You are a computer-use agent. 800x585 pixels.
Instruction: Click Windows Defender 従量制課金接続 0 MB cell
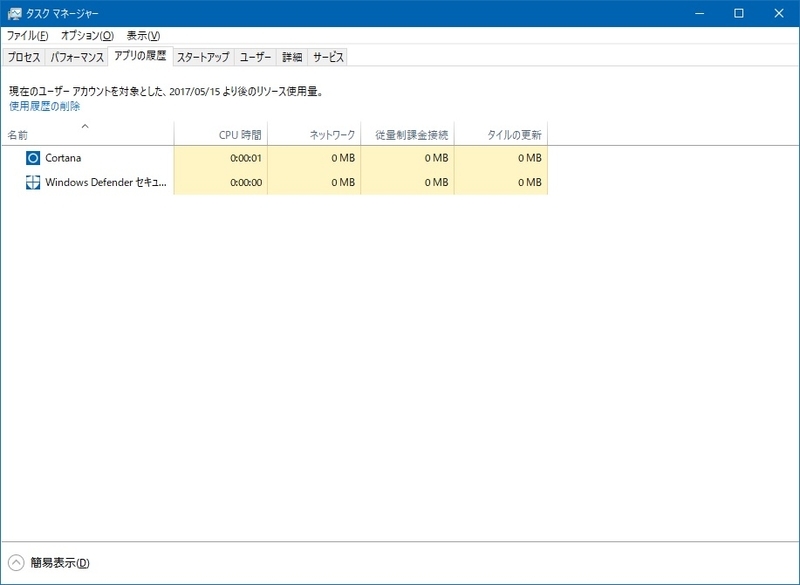[408, 183]
